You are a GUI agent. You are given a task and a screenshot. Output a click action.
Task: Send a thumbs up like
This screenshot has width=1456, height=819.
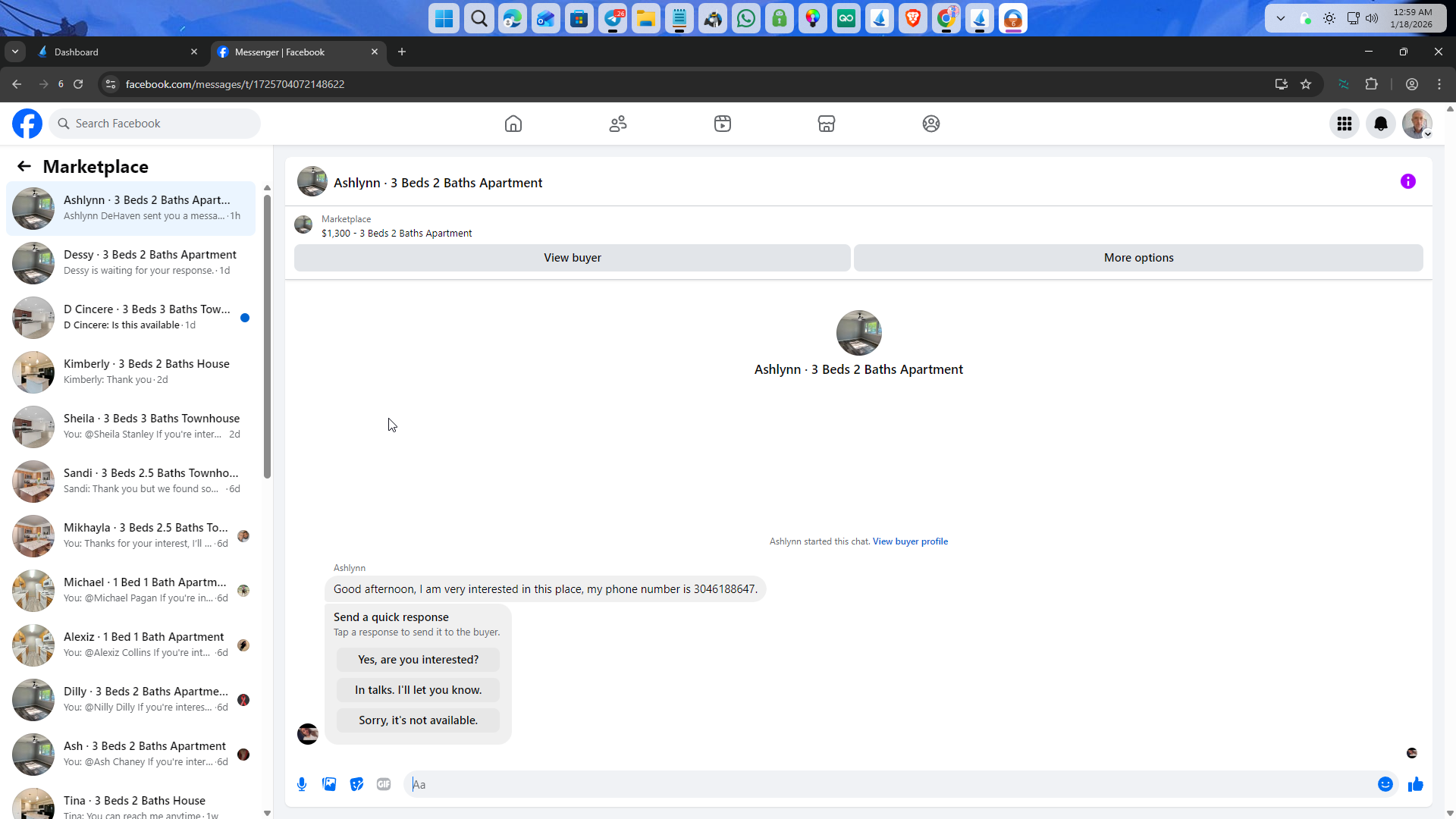click(1415, 784)
